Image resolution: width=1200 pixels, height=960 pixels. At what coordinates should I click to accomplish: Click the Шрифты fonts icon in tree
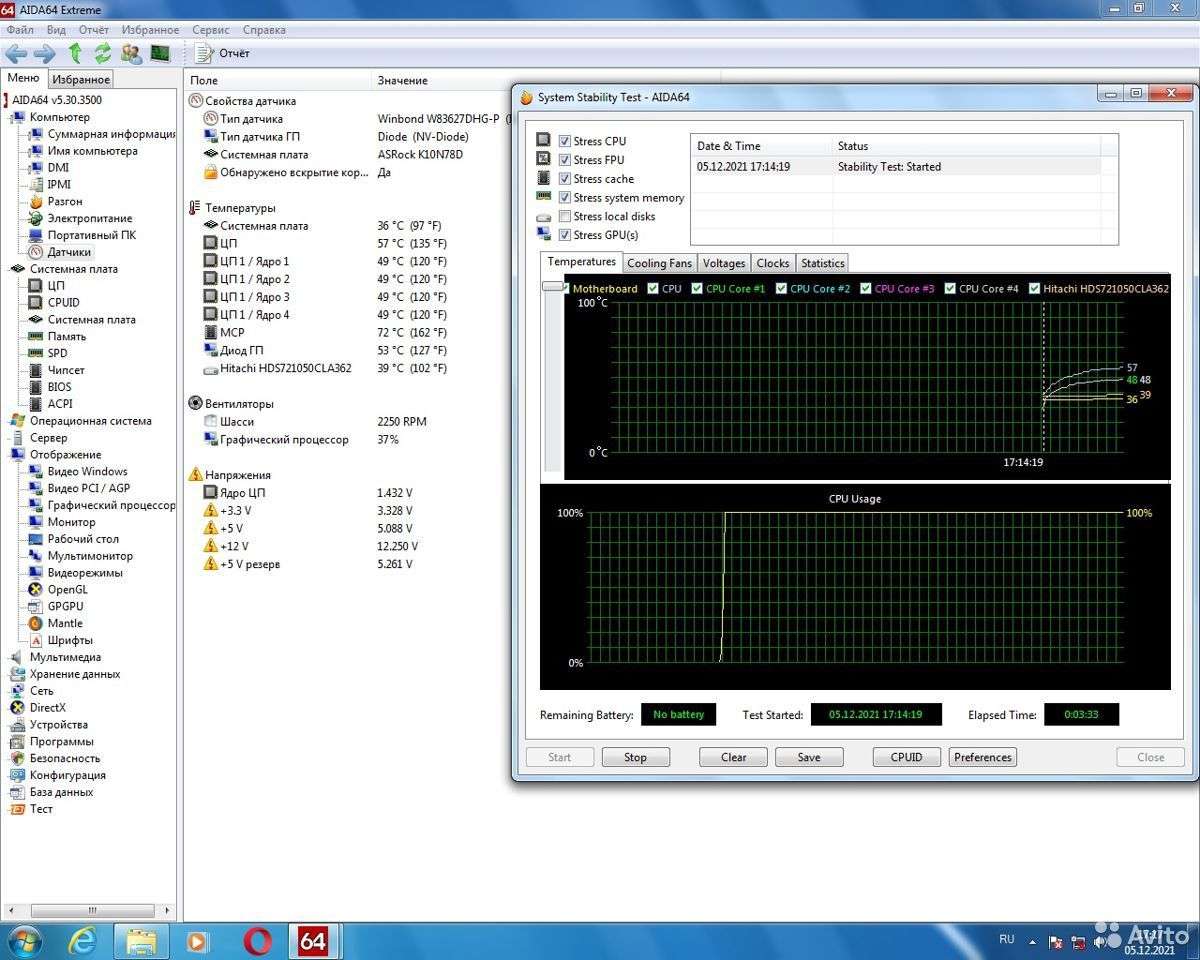(36, 640)
